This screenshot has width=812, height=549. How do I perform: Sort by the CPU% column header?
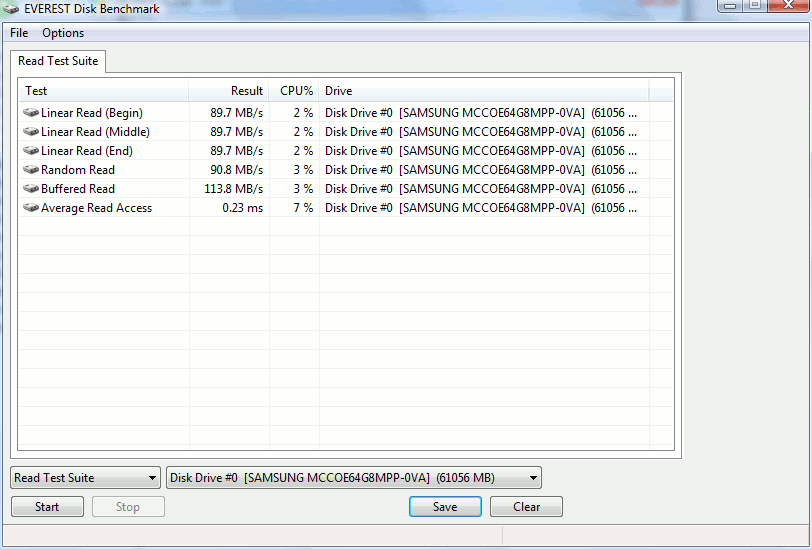click(294, 91)
